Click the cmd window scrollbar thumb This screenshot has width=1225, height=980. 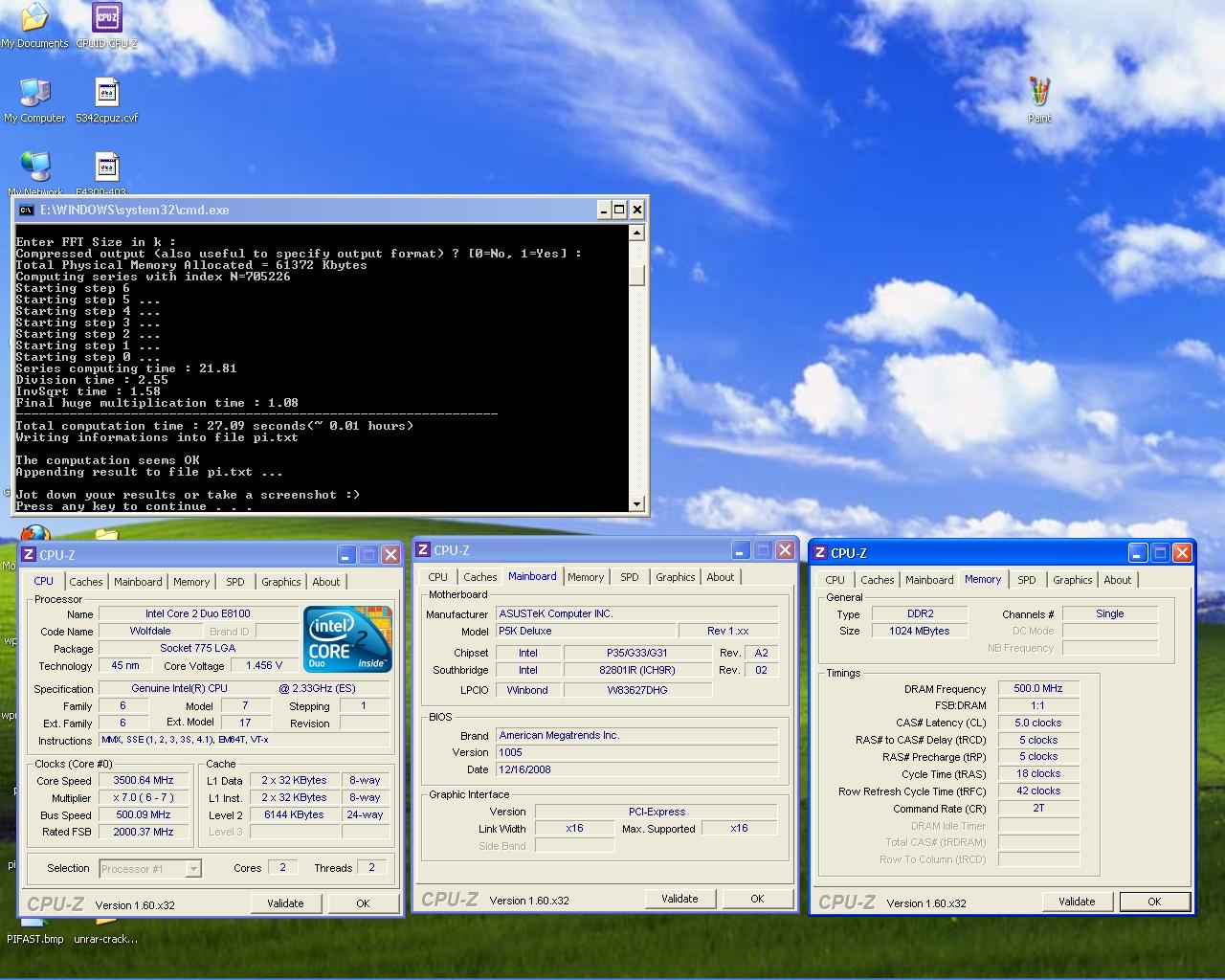(637, 277)
